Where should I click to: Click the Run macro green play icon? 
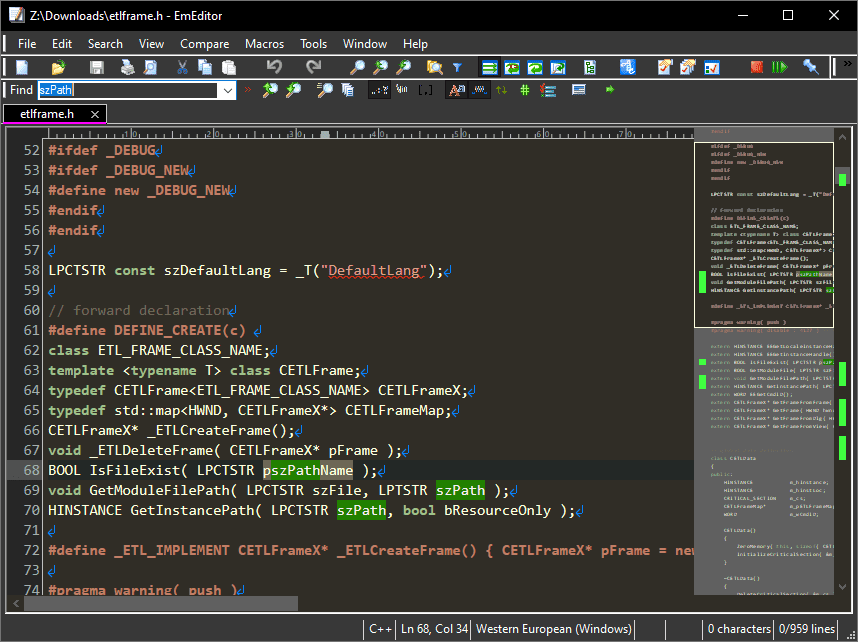click(x=779, y=67)
